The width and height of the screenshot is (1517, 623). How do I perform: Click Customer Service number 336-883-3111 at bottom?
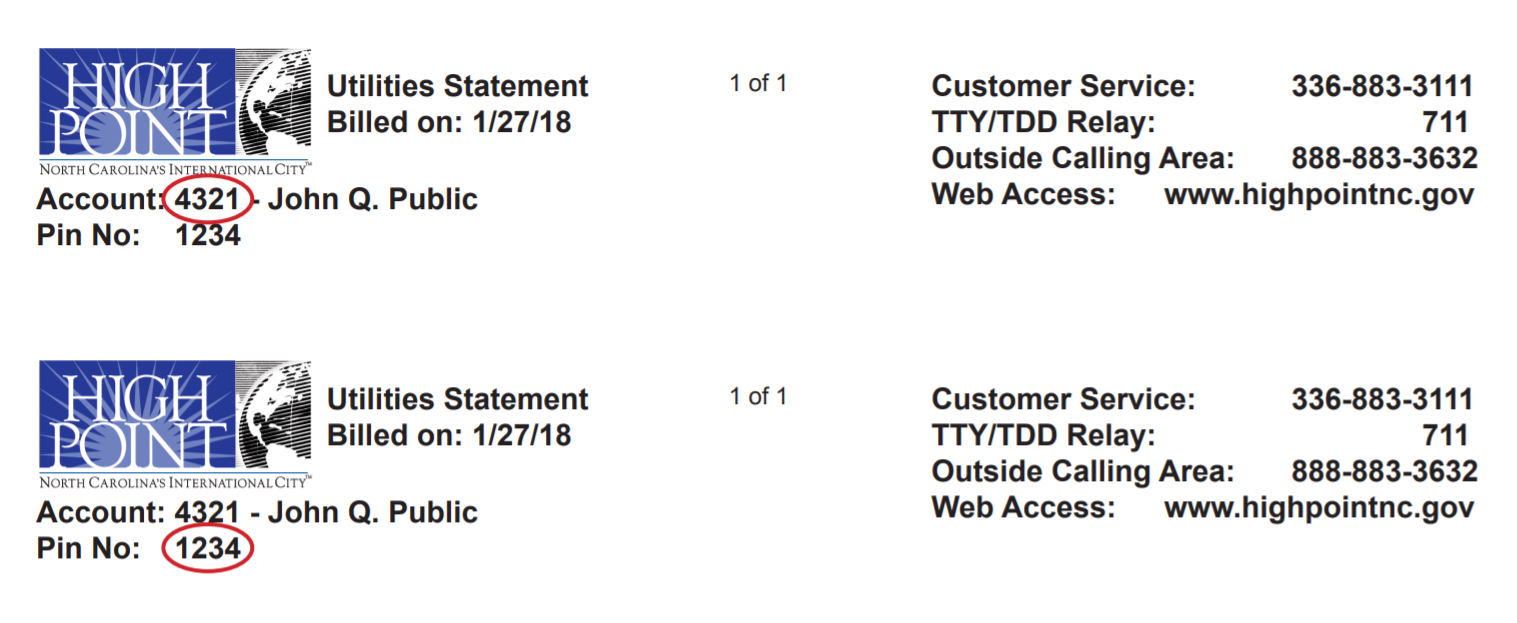[x=1382, y=399]
